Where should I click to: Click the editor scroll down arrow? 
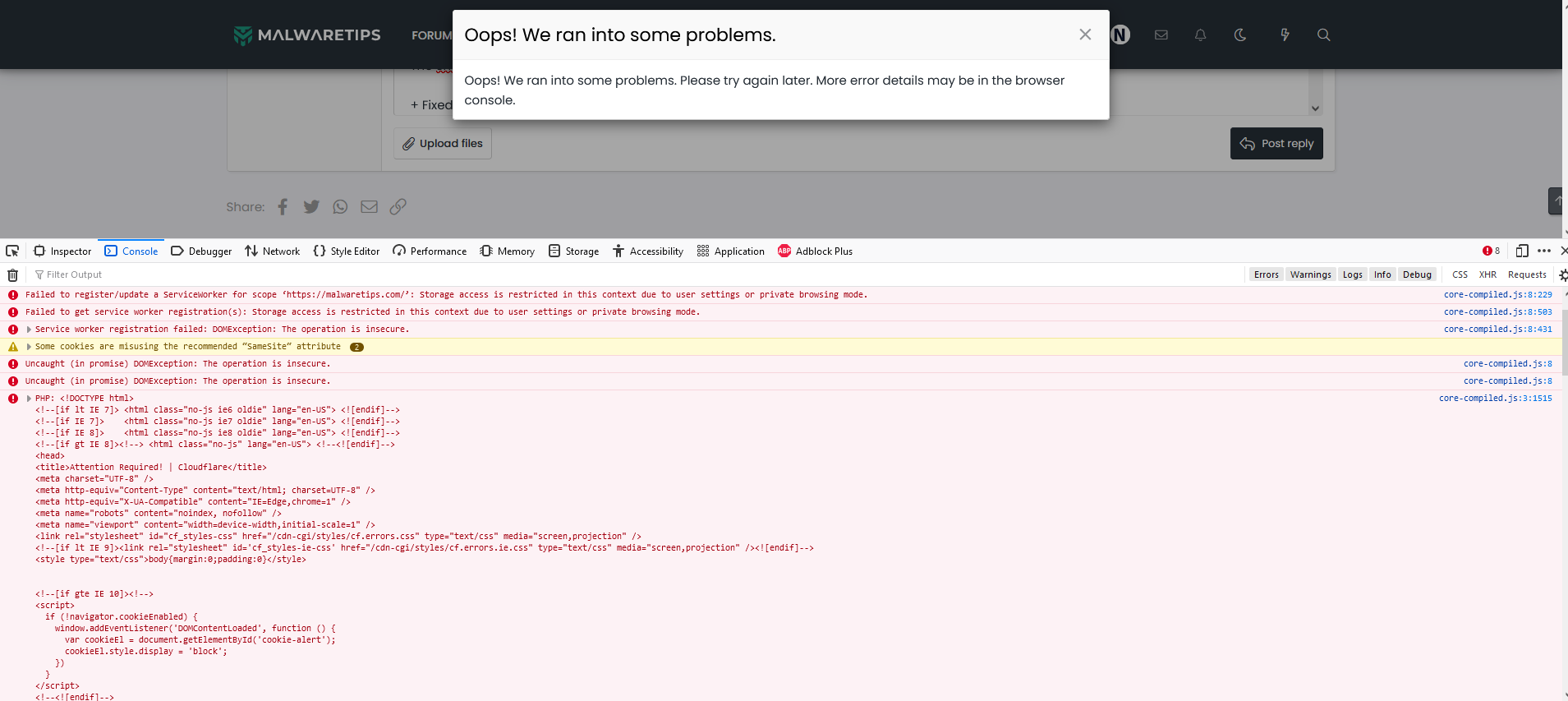point(1315,108)
